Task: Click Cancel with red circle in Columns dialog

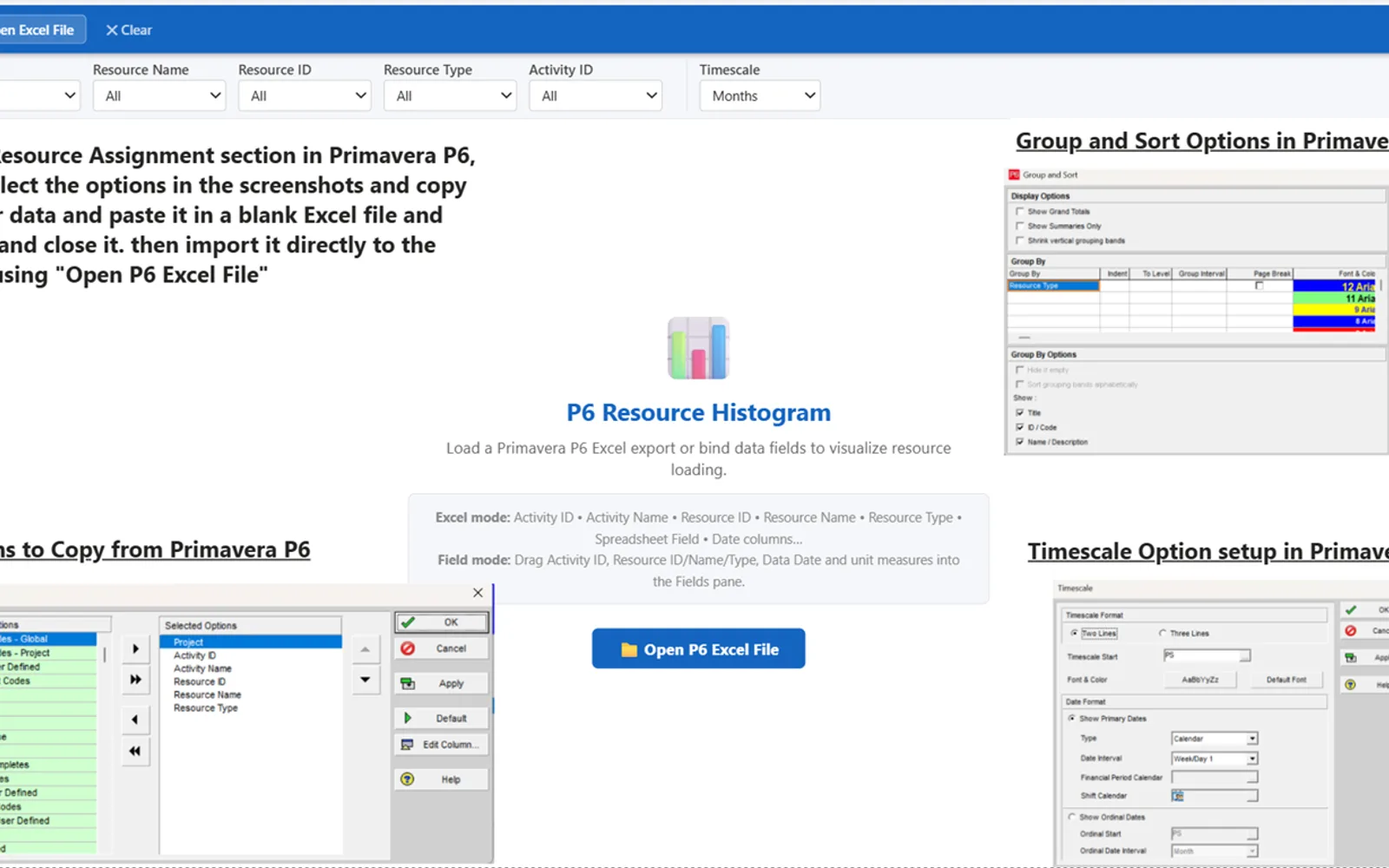Action: click(442, 648)
